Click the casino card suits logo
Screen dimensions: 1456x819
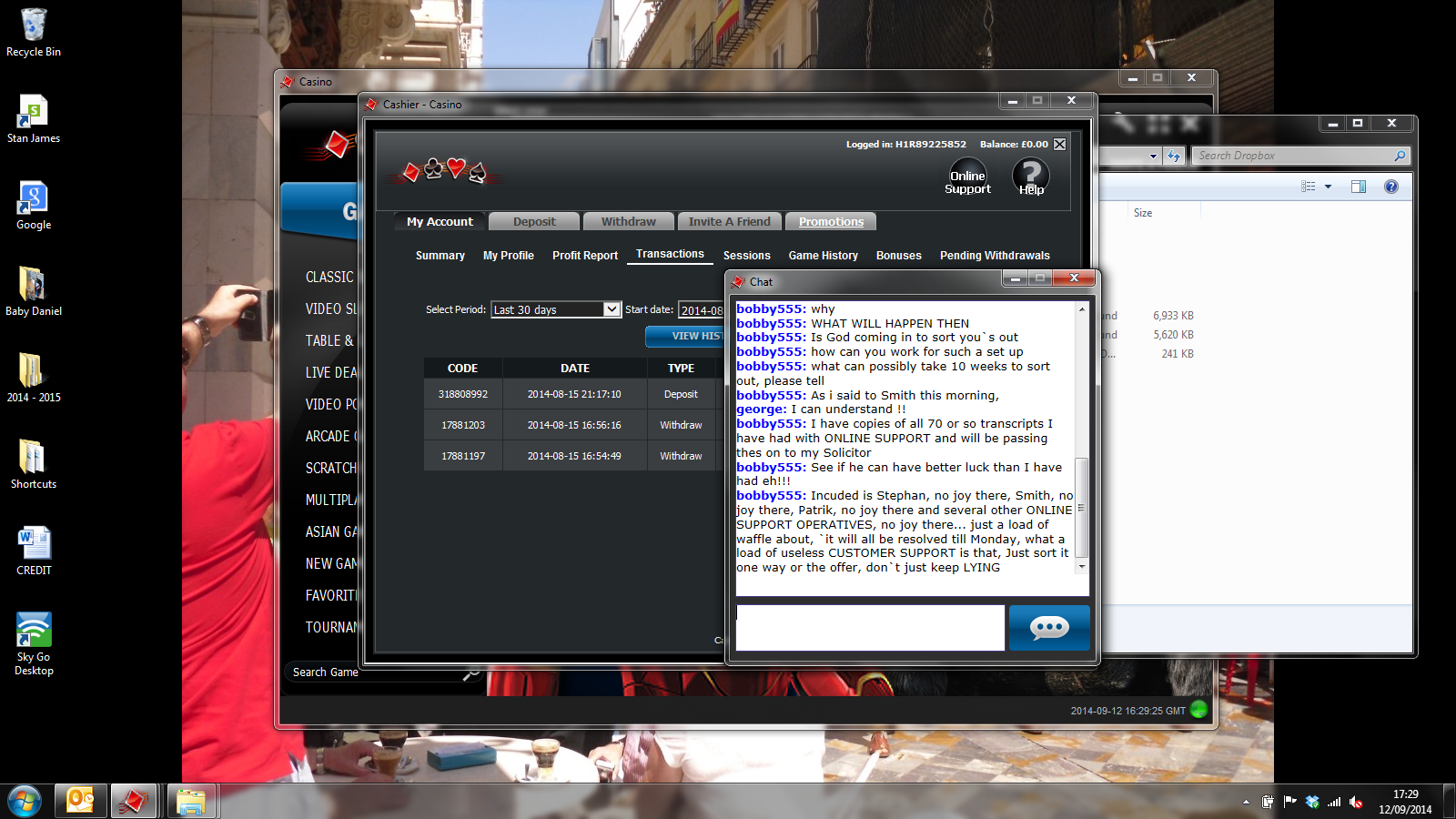click(445, 170)
